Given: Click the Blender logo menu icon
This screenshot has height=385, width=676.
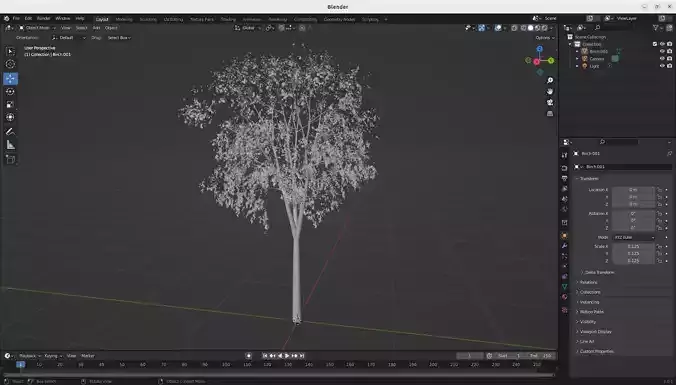Looking at the screenshot, I should (x=6, y=19).
